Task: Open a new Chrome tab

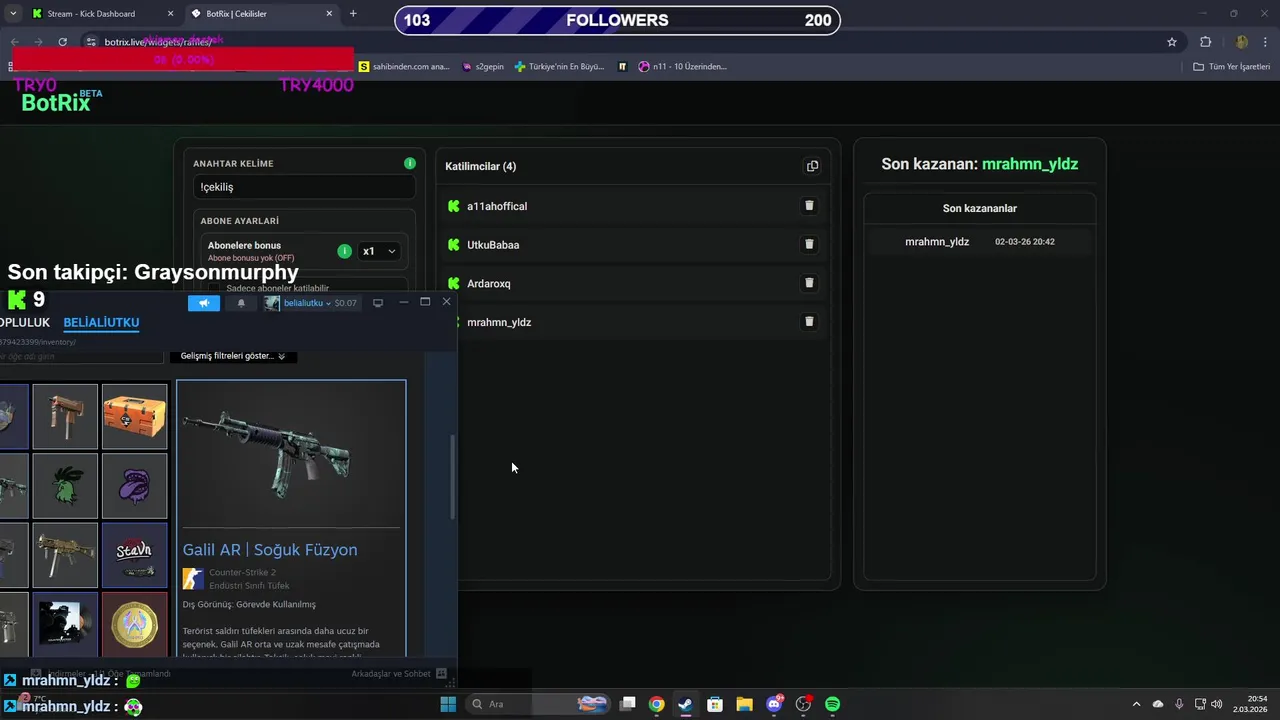Action: (x=352, y=14)
